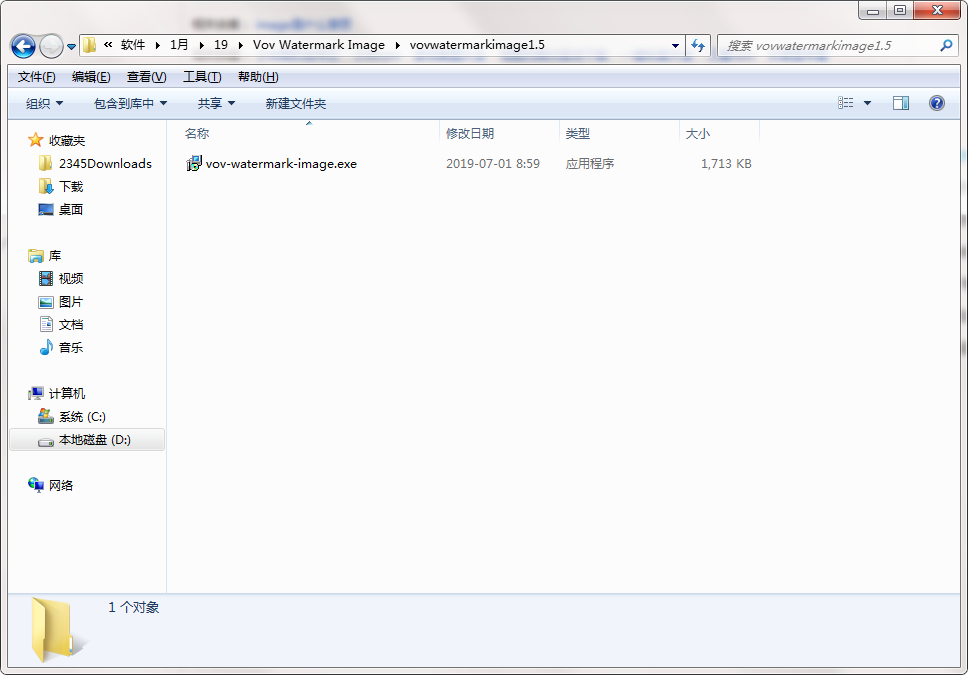This screenshot has height=675, width=968.
Task: Open the 查看(V) menu
Action: [146, 77]
